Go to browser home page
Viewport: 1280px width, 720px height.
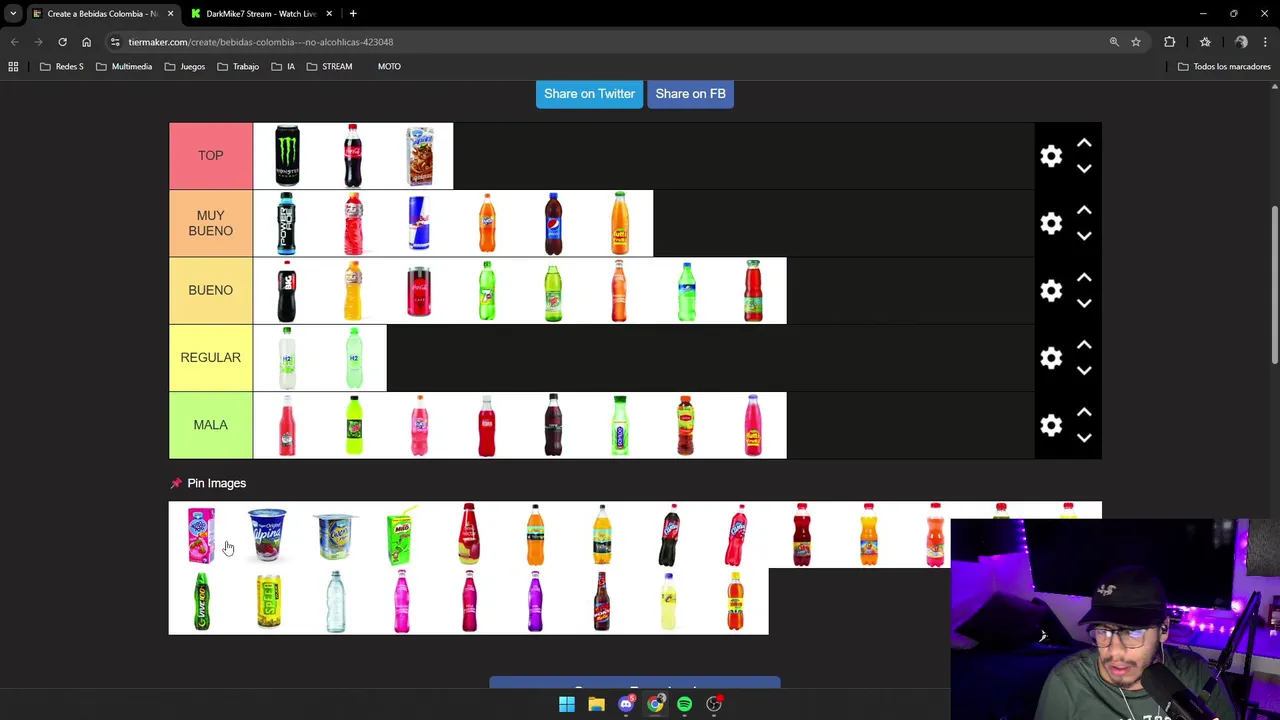point(86,42)
